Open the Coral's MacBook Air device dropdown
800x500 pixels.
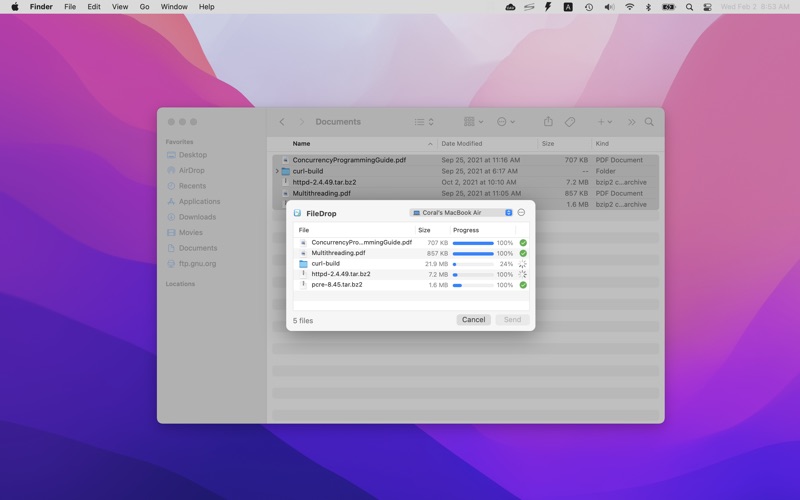pyautogui.click(x=461, y=213)
